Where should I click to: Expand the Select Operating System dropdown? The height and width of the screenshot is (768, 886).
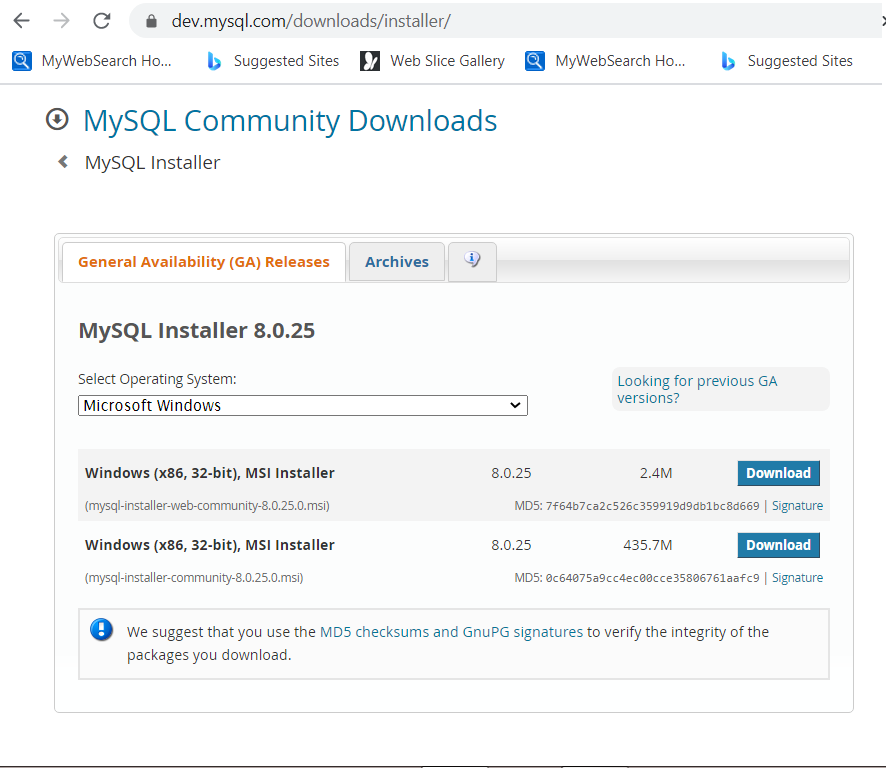[302, 405]
